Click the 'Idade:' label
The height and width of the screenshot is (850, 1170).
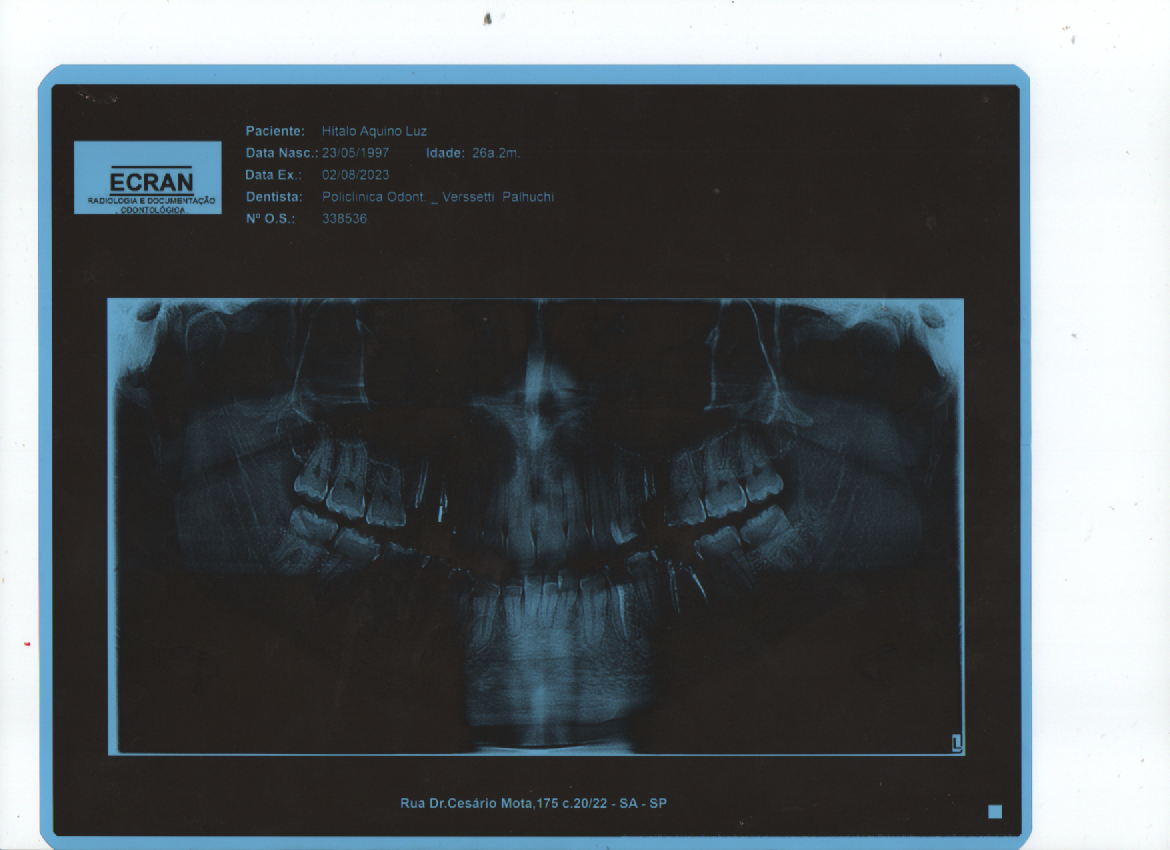445,153
